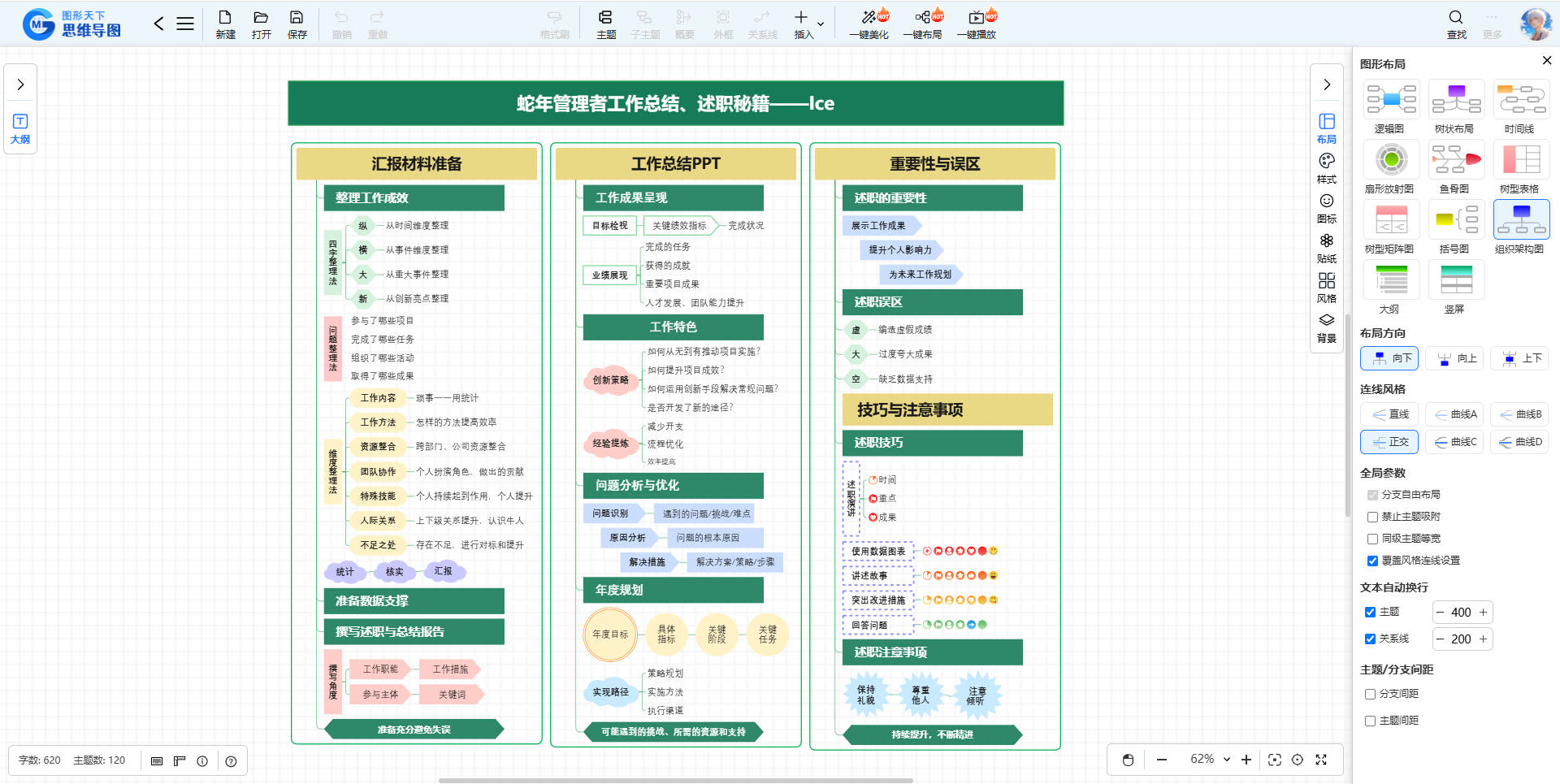Uncheck the 覆盖风格连线设置 checkbox
This screenshot has width=1560, height=784.
click(1372, 561)
